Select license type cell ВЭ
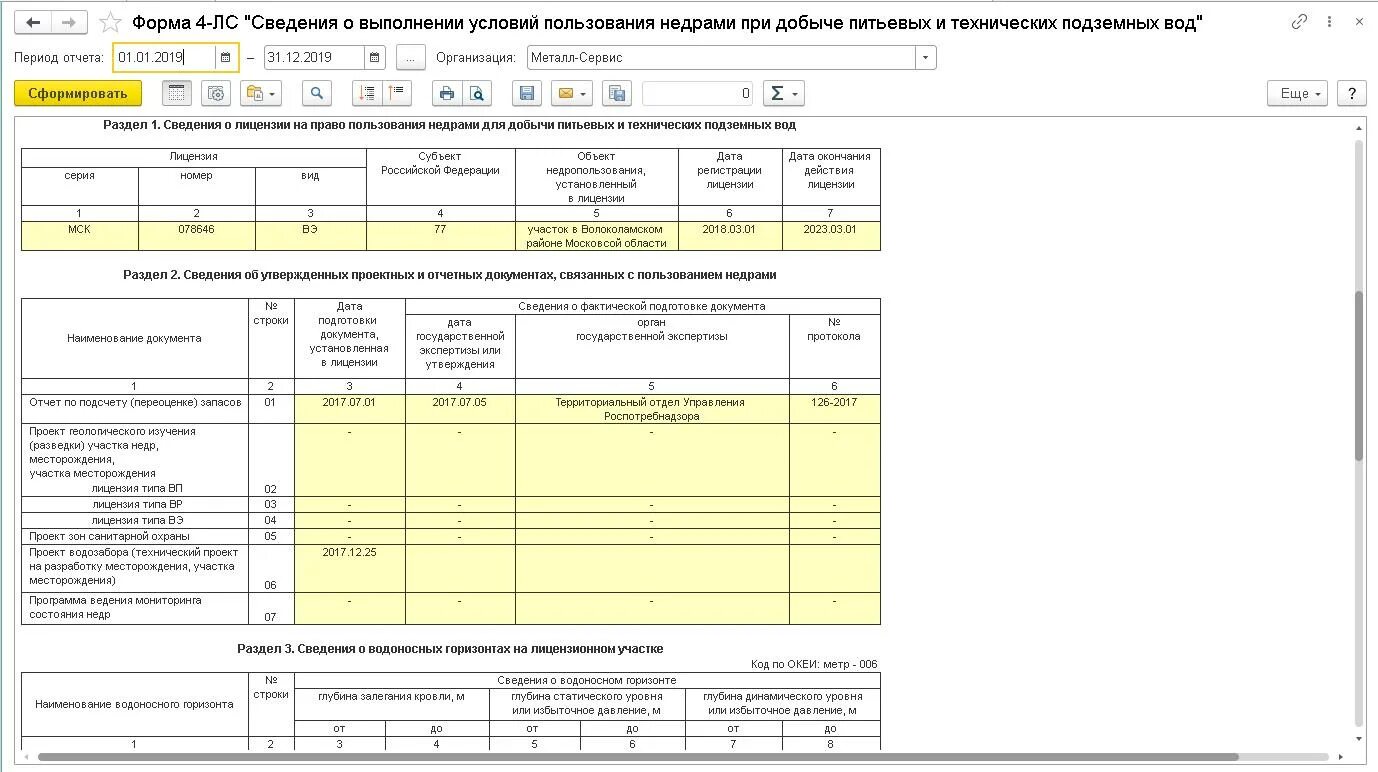1378x772 pixels. [x=311, y=236]
